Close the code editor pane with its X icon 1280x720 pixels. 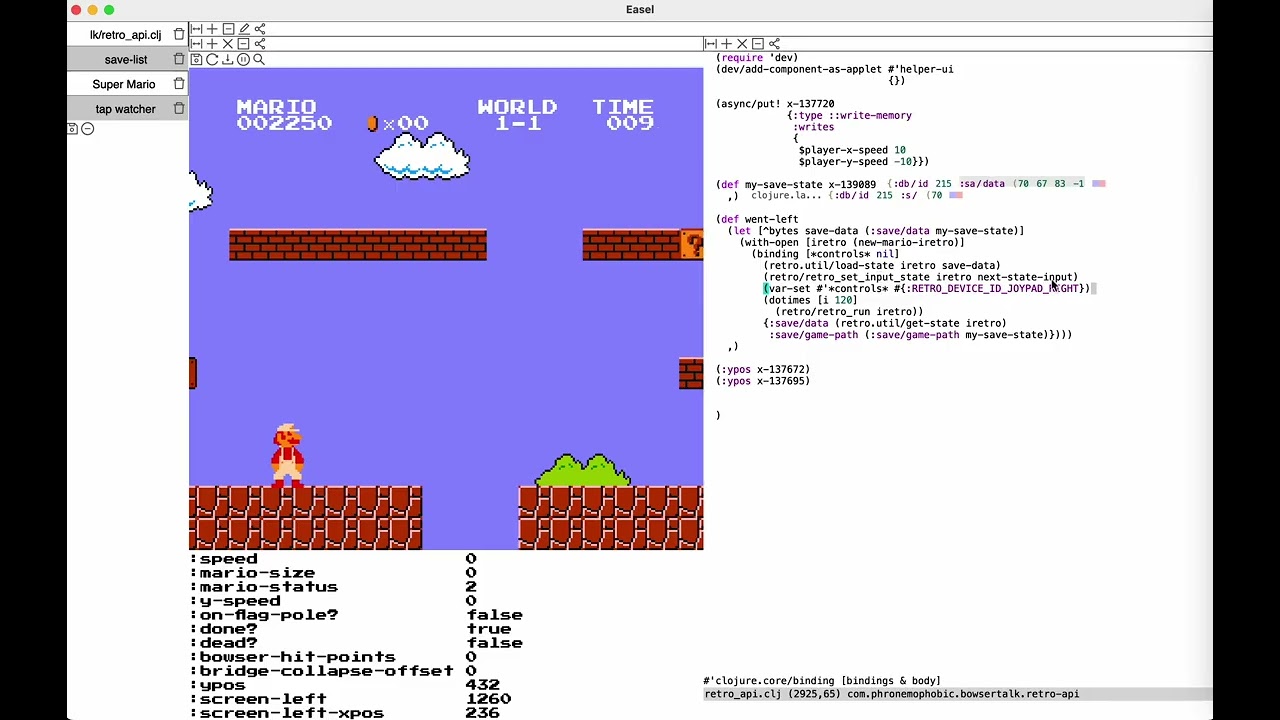coord(742,44)
